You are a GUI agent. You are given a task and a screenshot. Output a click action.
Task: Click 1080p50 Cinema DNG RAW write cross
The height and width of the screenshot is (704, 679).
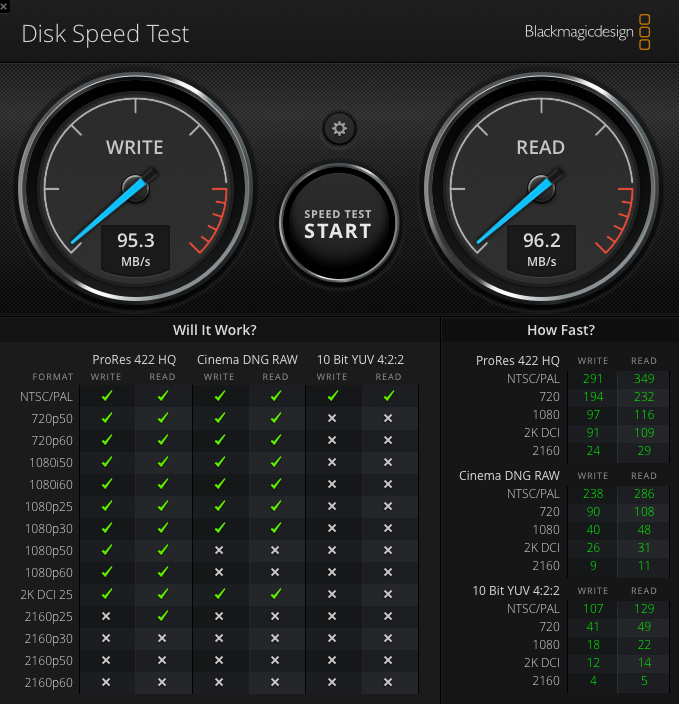[219, 550]
